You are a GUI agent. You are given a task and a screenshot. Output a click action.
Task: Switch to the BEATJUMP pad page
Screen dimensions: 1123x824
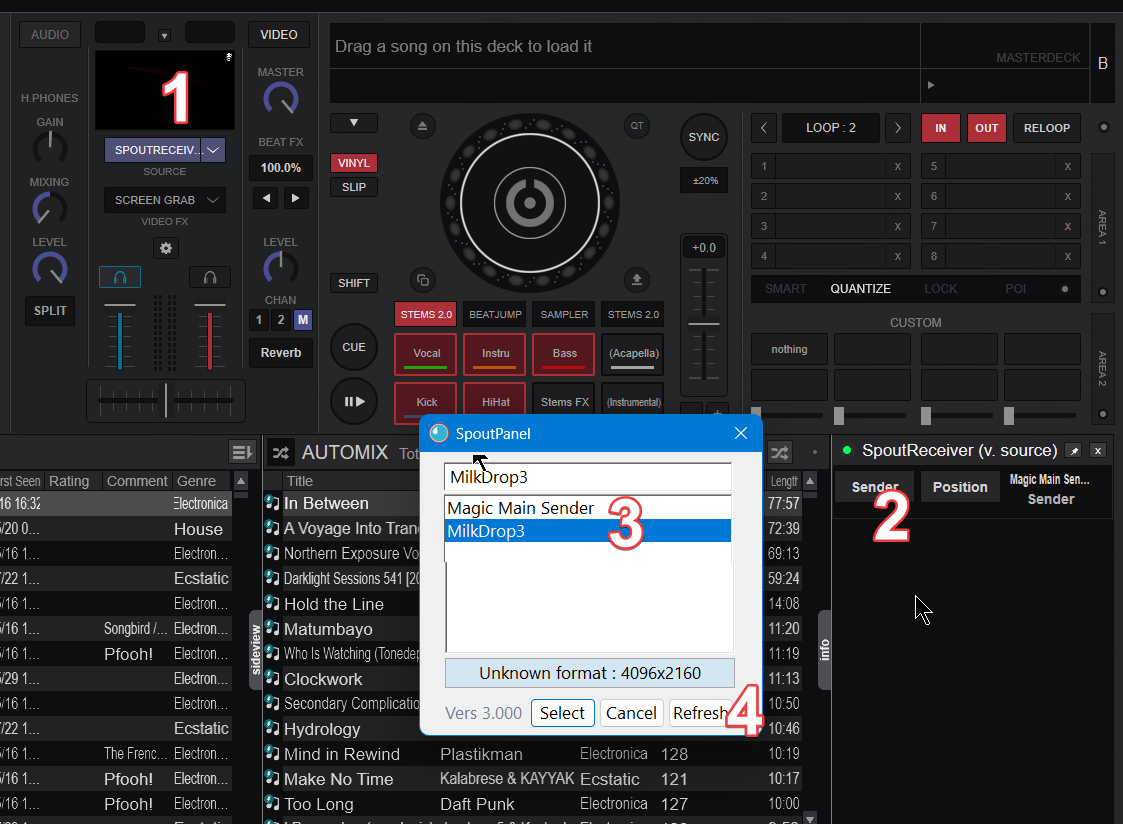pos(495,314)
